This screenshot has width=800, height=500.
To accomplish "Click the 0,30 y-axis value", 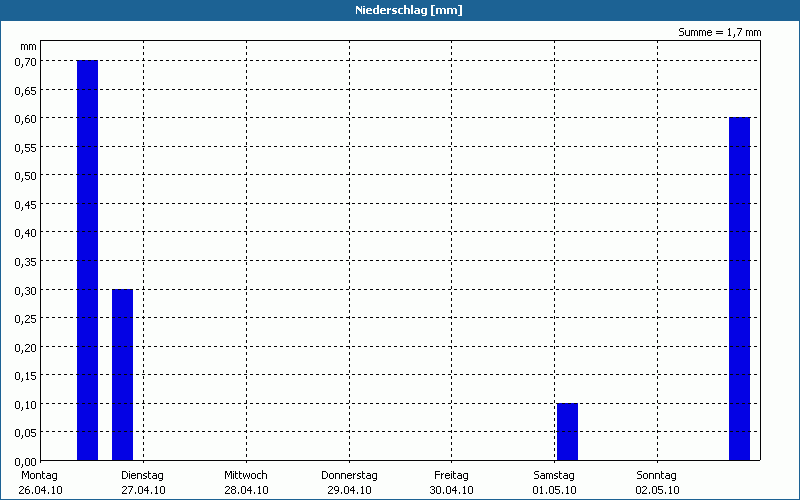I will coord(26,291).
